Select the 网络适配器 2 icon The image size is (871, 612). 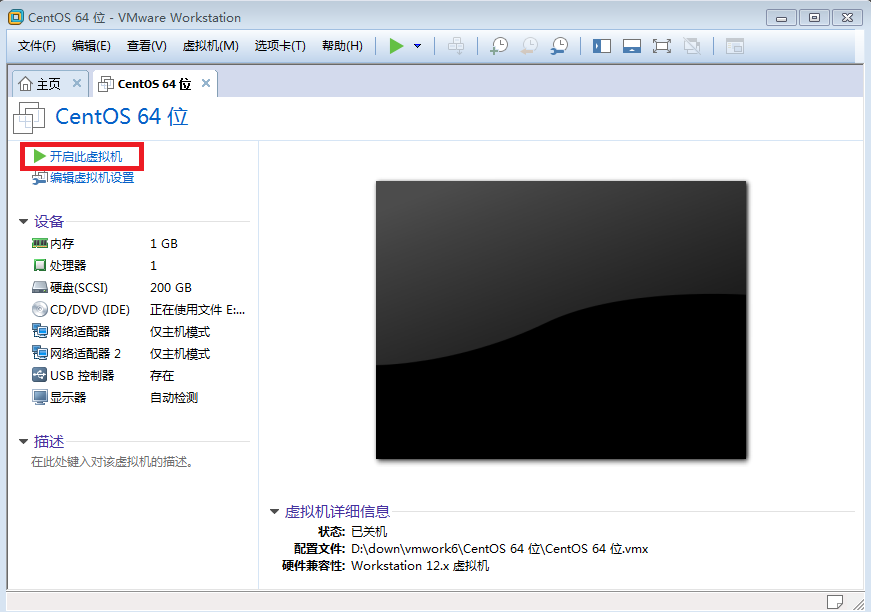39,353
